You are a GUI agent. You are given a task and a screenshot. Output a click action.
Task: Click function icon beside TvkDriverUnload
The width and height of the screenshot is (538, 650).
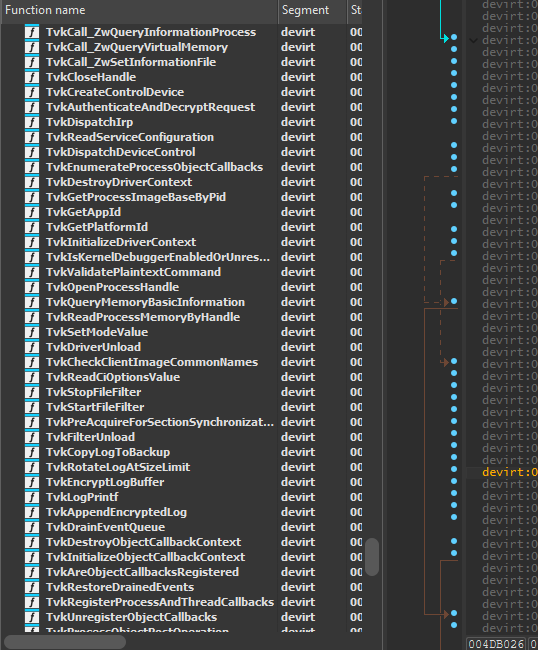tap(32, 347)
